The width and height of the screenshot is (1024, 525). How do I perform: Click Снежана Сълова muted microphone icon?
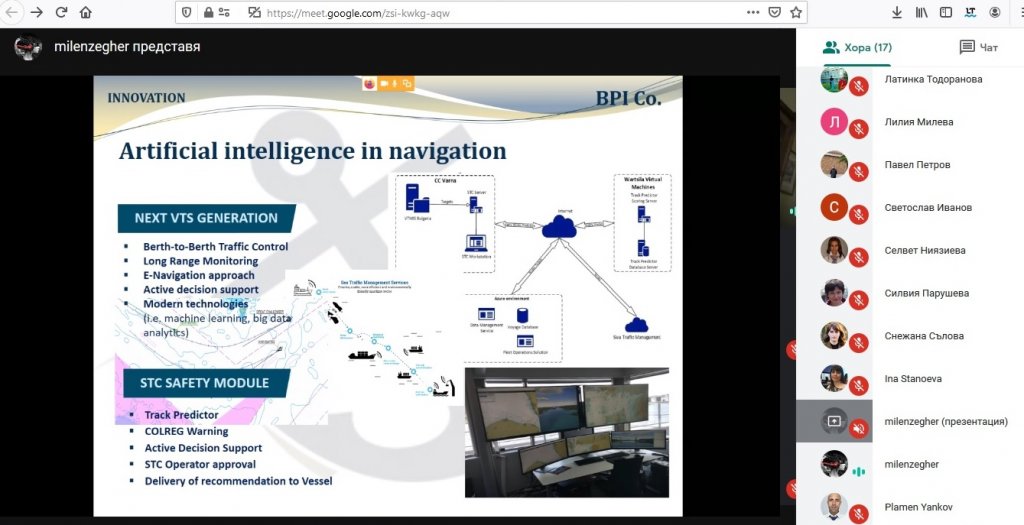tap(859, 343)
